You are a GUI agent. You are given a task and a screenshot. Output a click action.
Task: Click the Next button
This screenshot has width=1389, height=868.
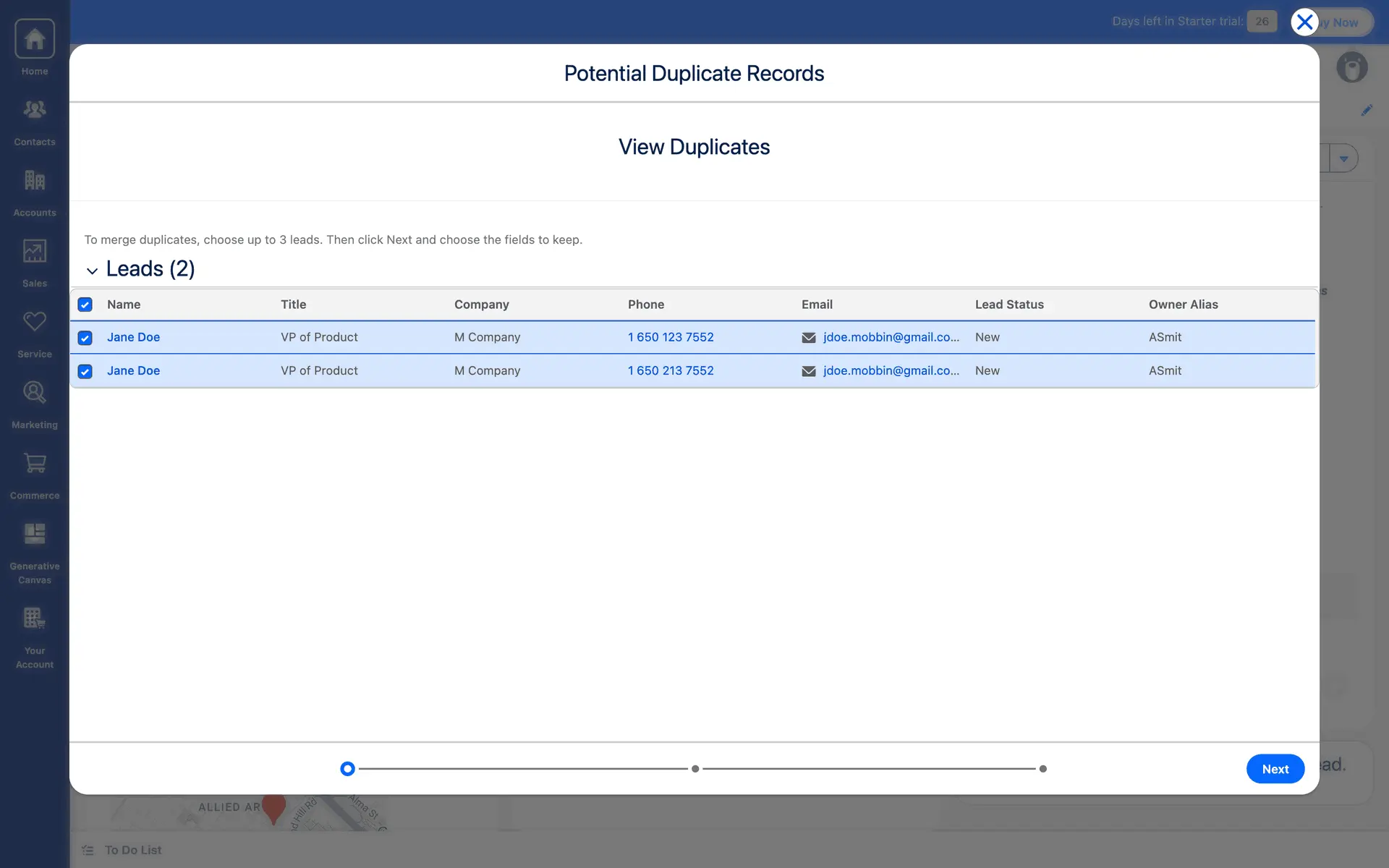1275,769
